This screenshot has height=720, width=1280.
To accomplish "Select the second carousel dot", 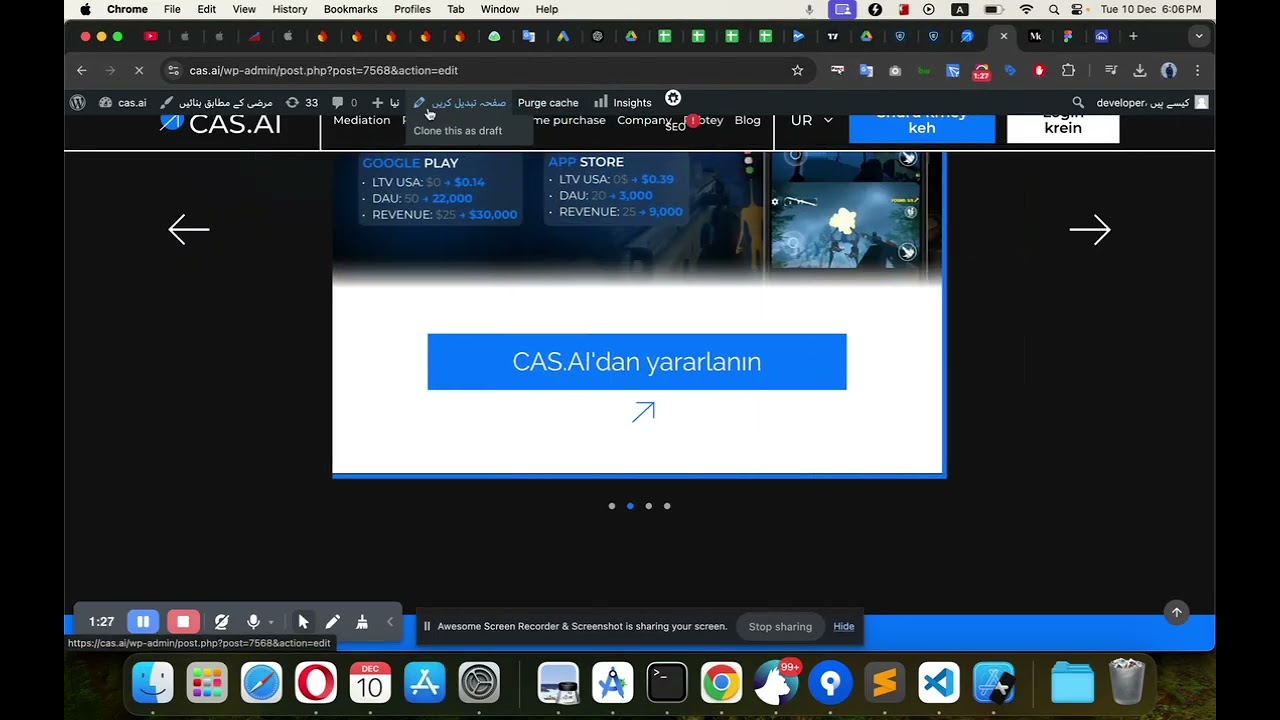I will pyautogui.click(x=630, y=506).
